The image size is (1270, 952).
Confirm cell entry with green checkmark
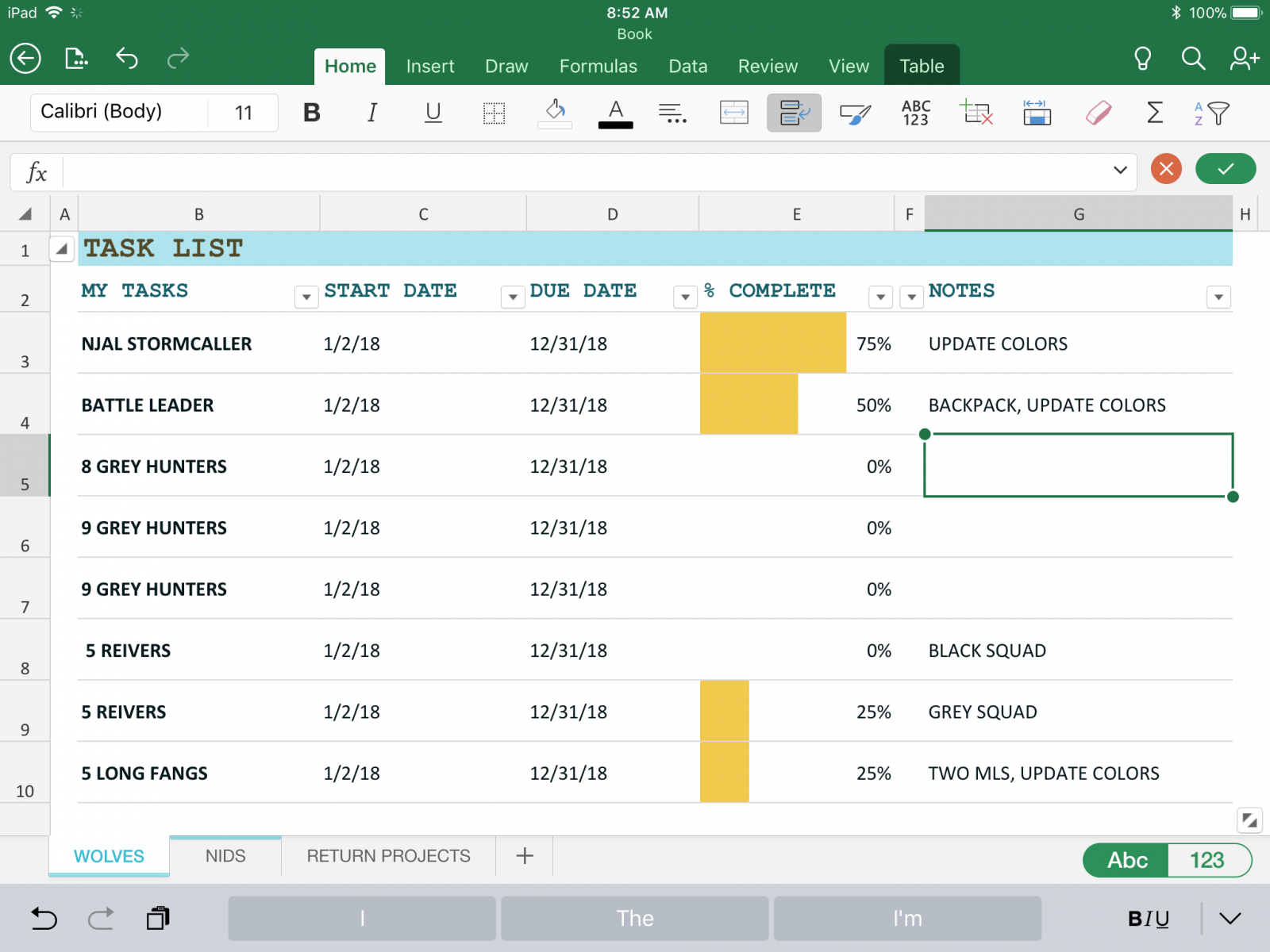[1225, 169]
